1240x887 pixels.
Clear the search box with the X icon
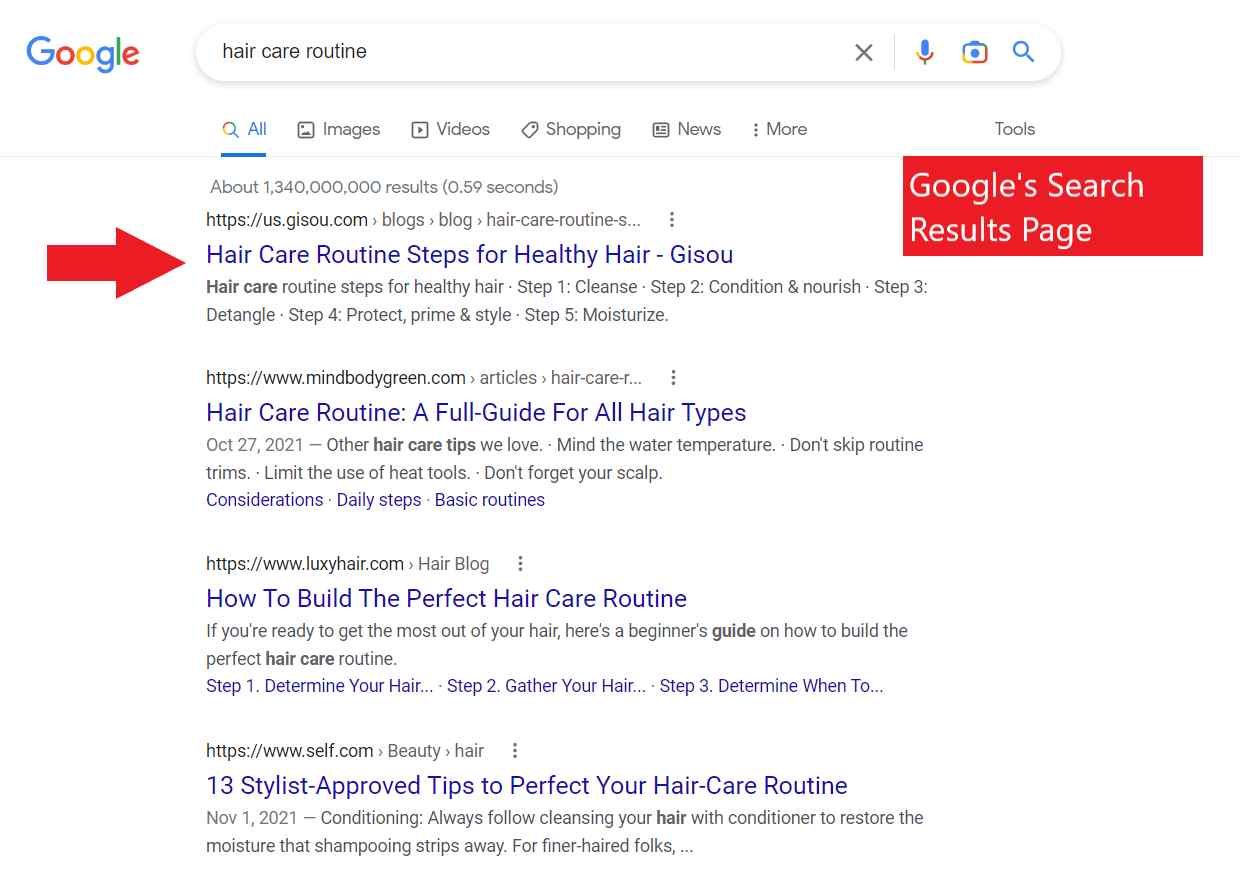point(864,52)
